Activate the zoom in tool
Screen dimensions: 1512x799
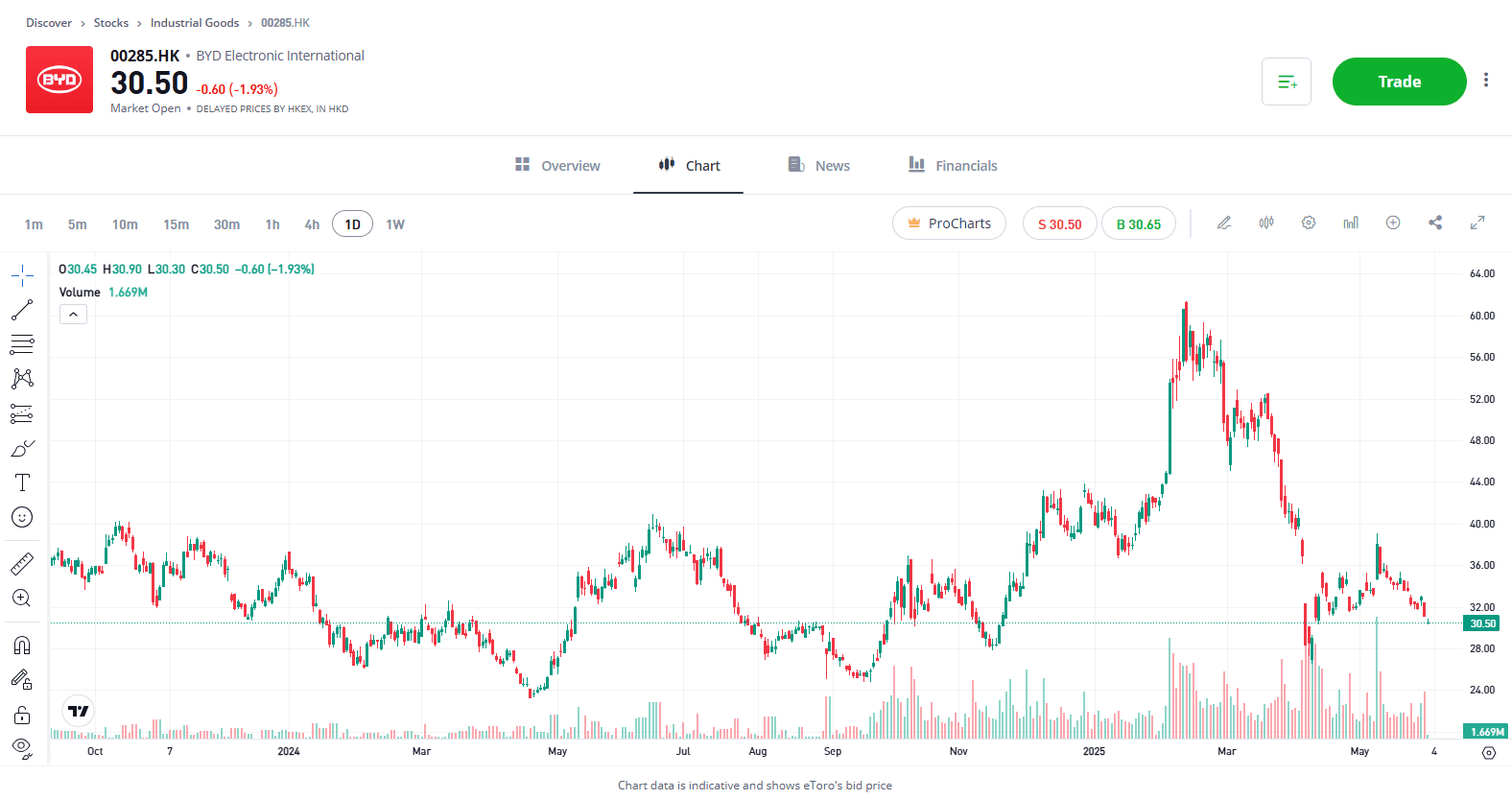22,599
